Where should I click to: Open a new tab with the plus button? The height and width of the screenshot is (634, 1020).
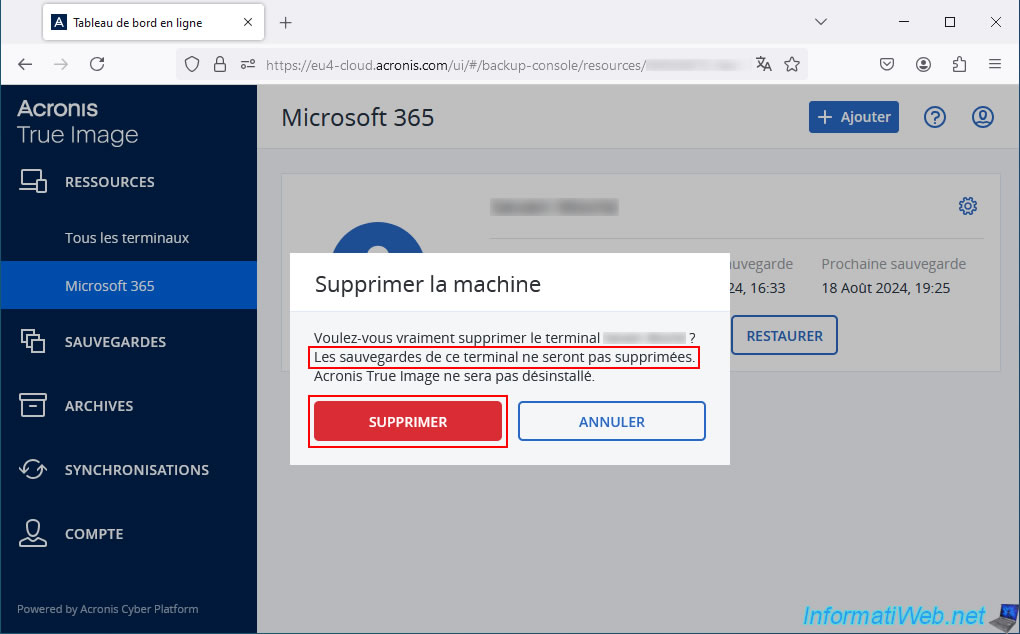point(286,23)
